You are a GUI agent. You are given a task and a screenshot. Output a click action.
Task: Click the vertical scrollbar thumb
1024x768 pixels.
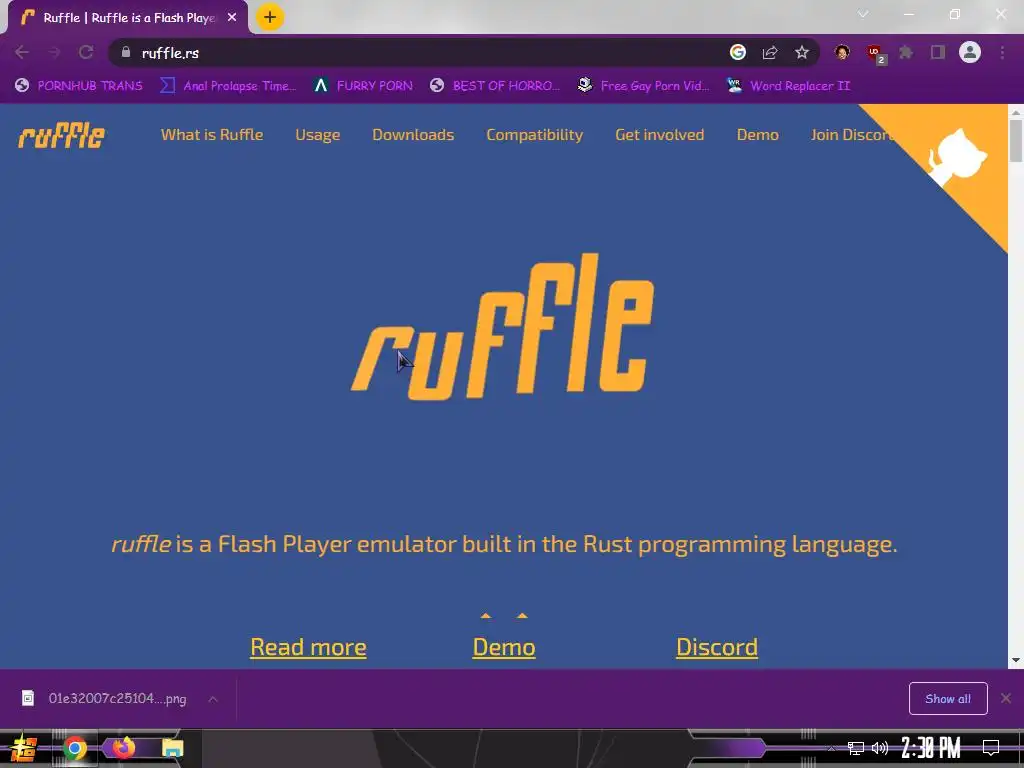[1016, 141]
